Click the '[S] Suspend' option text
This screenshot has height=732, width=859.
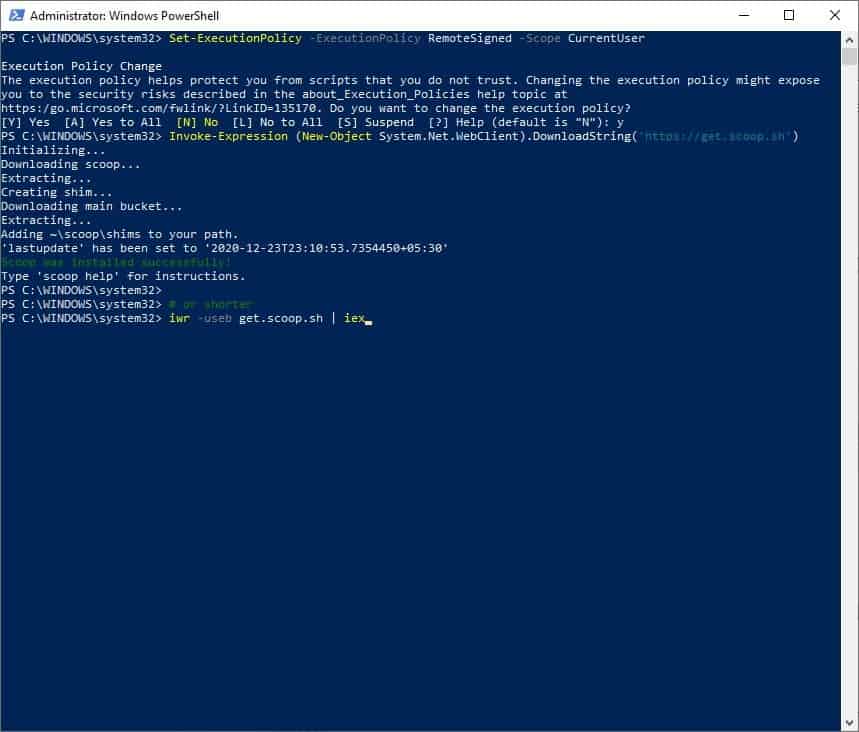(x=375, y=122)
